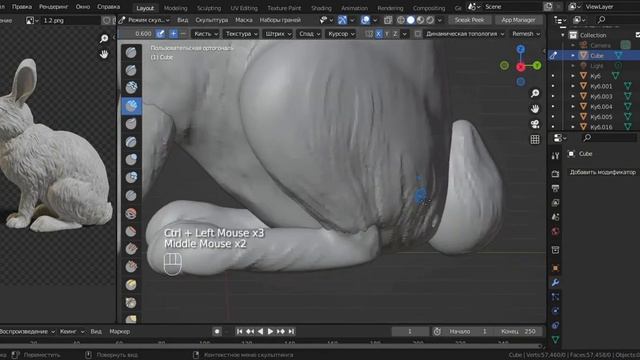This screenshot has width=640, height=360.
Task: Select the Crease sculpt brush
Action: [131, 196]
